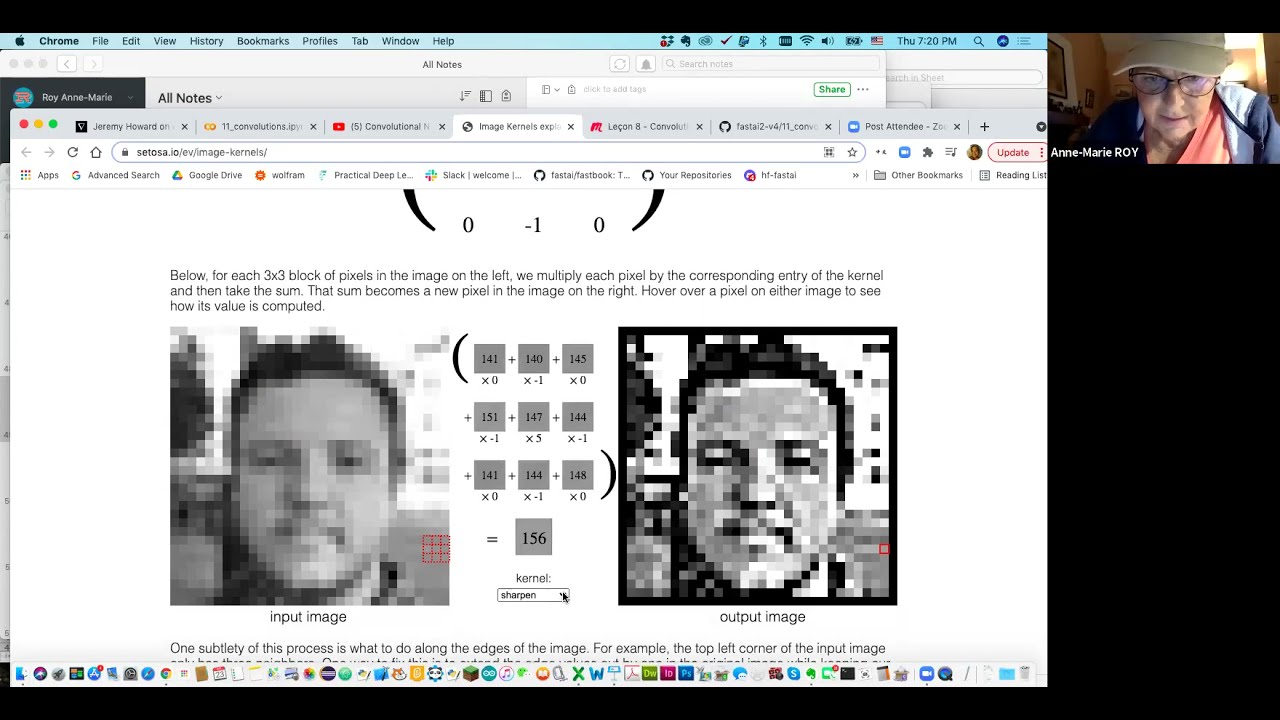This screenshot has width=1280, height=720.
Task: Open Chrome extensions puzzle icon
Action: [x=927, y=152]
